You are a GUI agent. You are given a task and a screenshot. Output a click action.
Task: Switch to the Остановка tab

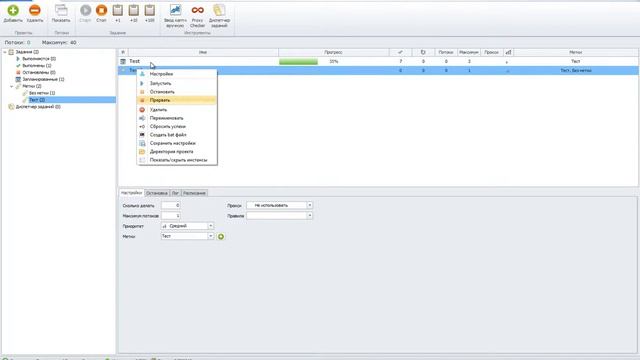[x=157, y=193]
